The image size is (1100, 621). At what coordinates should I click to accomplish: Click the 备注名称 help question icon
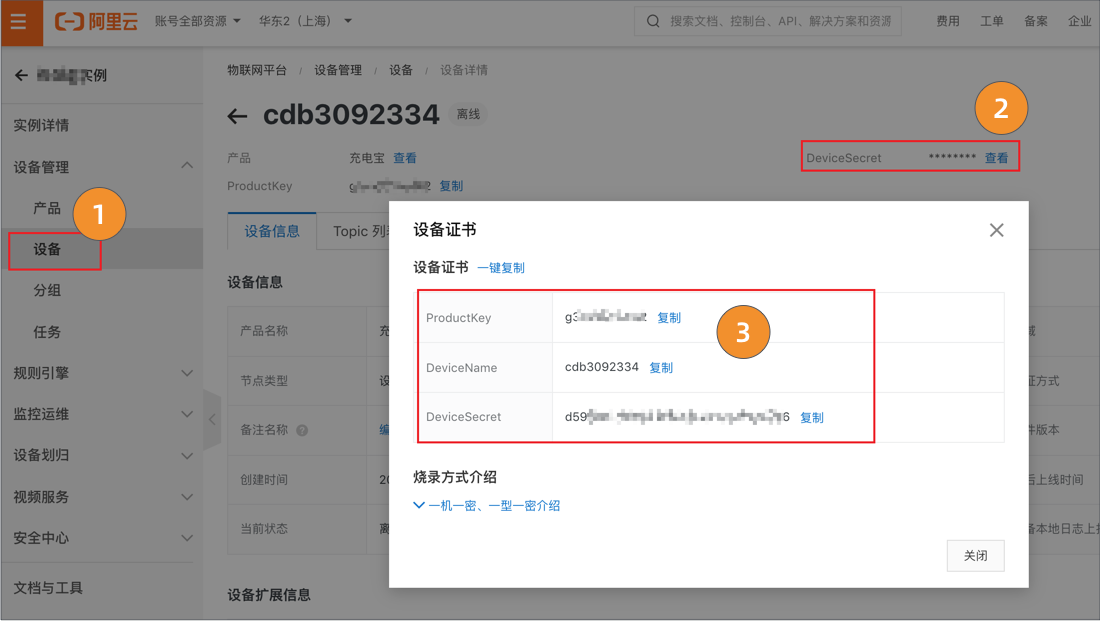(x=302, y=430)
